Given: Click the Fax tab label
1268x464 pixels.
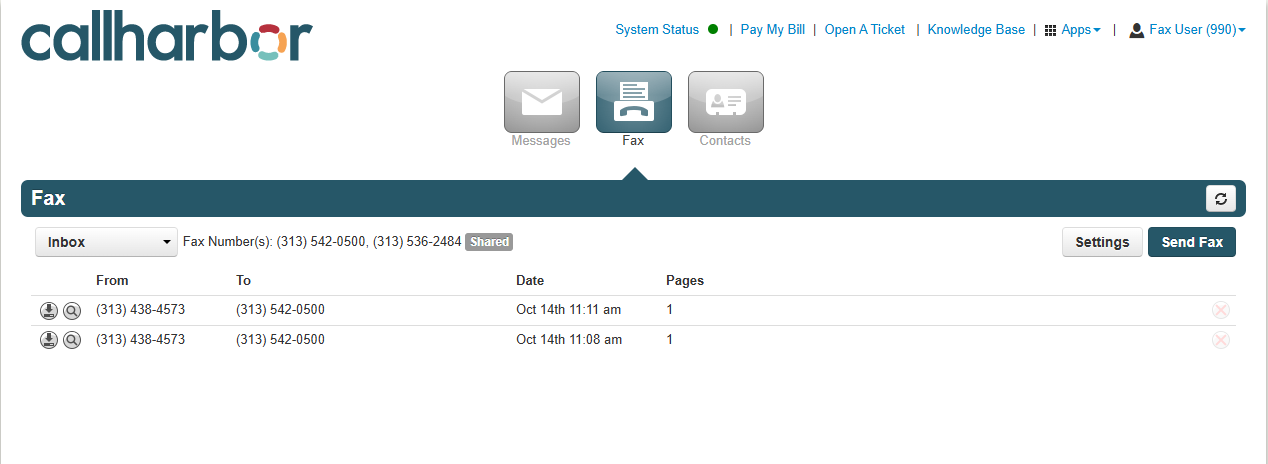Looking at the screenshot, I should tap(633, 141).
